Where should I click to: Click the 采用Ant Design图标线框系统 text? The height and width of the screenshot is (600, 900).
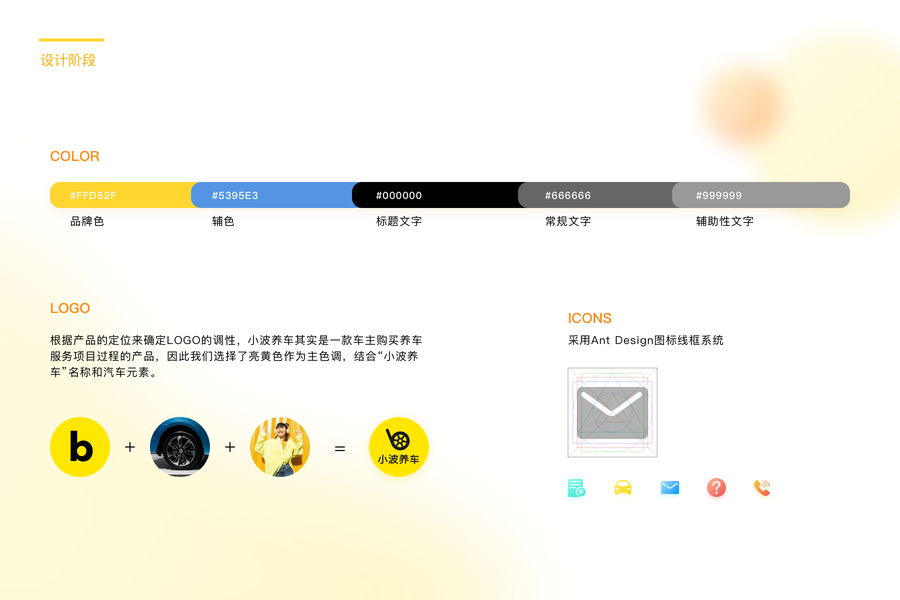[x=646, y=340]
